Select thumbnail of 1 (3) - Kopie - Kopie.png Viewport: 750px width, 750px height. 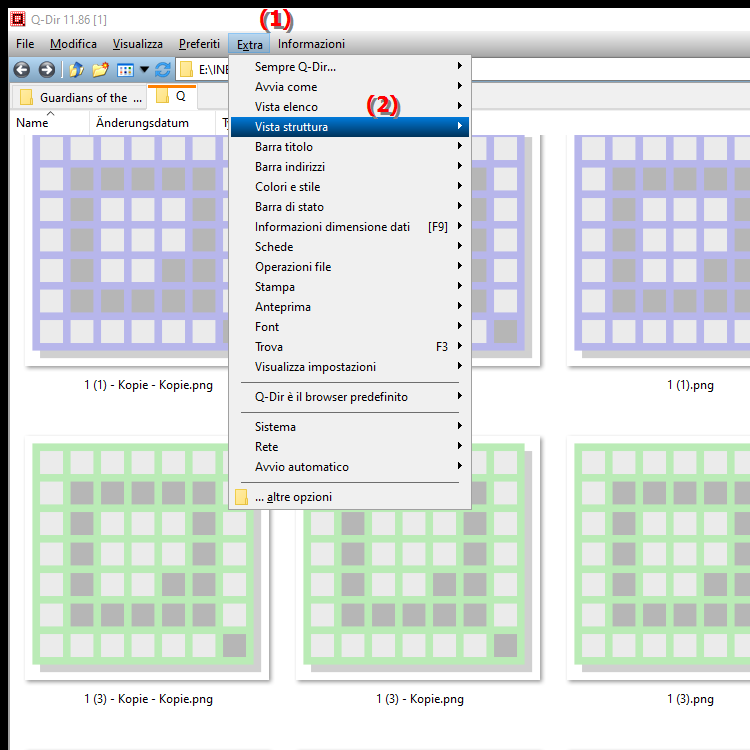click(x=147, y=558)
